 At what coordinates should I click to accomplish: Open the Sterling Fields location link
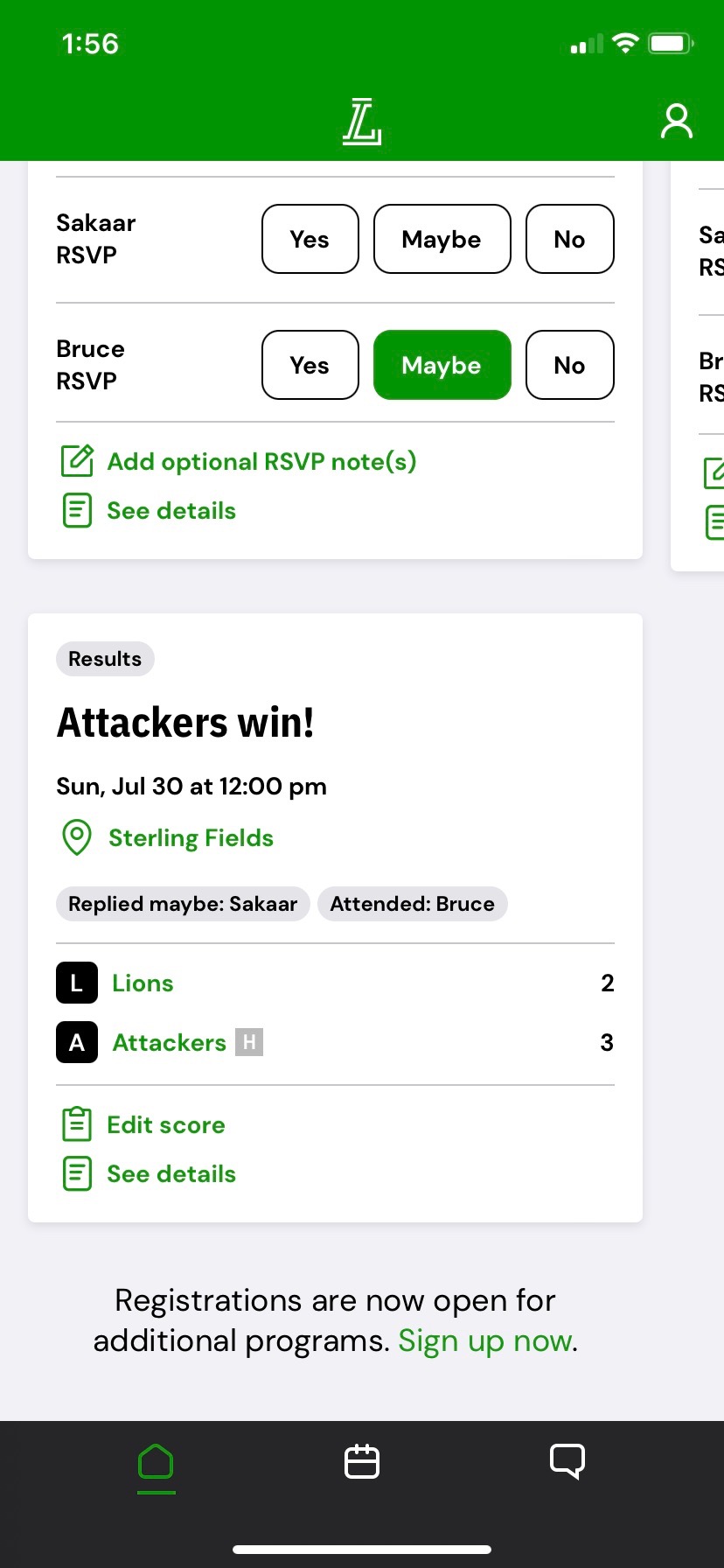(191, 838)
